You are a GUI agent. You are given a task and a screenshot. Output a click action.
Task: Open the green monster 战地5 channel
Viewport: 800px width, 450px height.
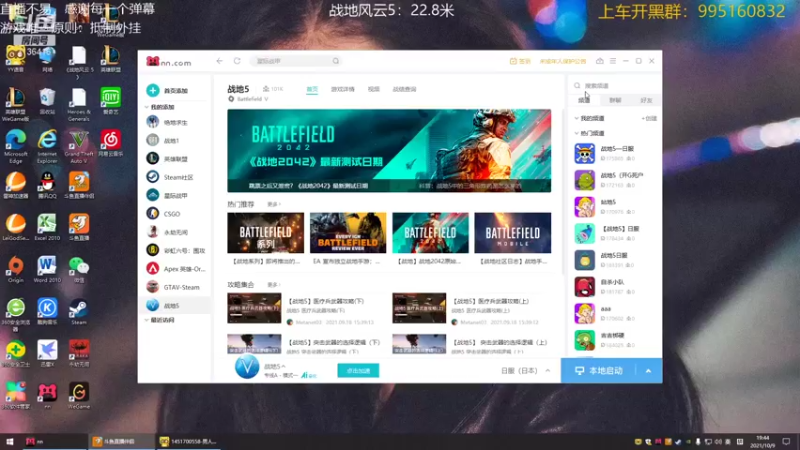[x=615, y=180]
